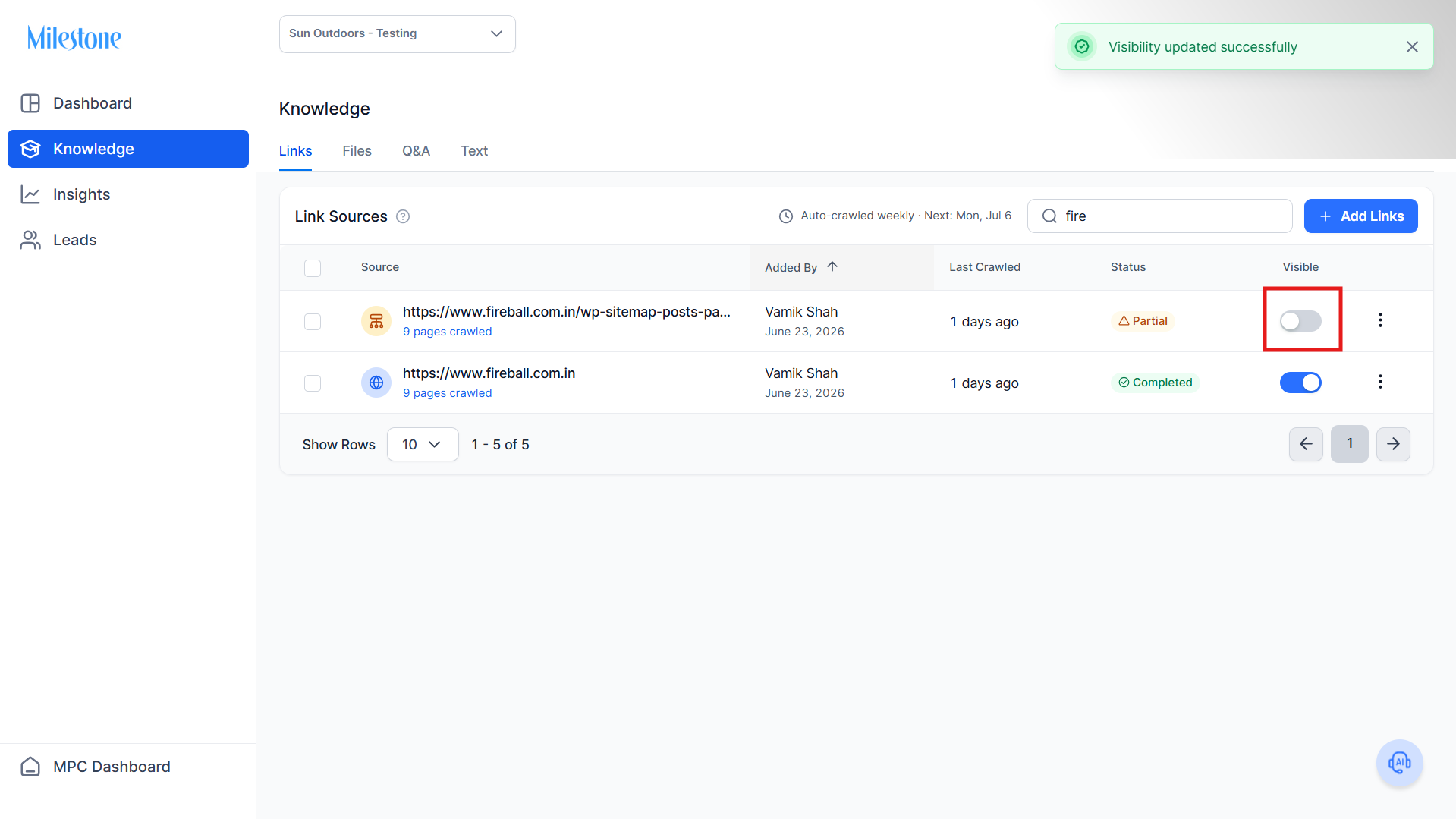The image size is (1456, 819).
Task: Click the sitemap icon for wp-sitemap-posts row
Action: click(x=376, y=321)
